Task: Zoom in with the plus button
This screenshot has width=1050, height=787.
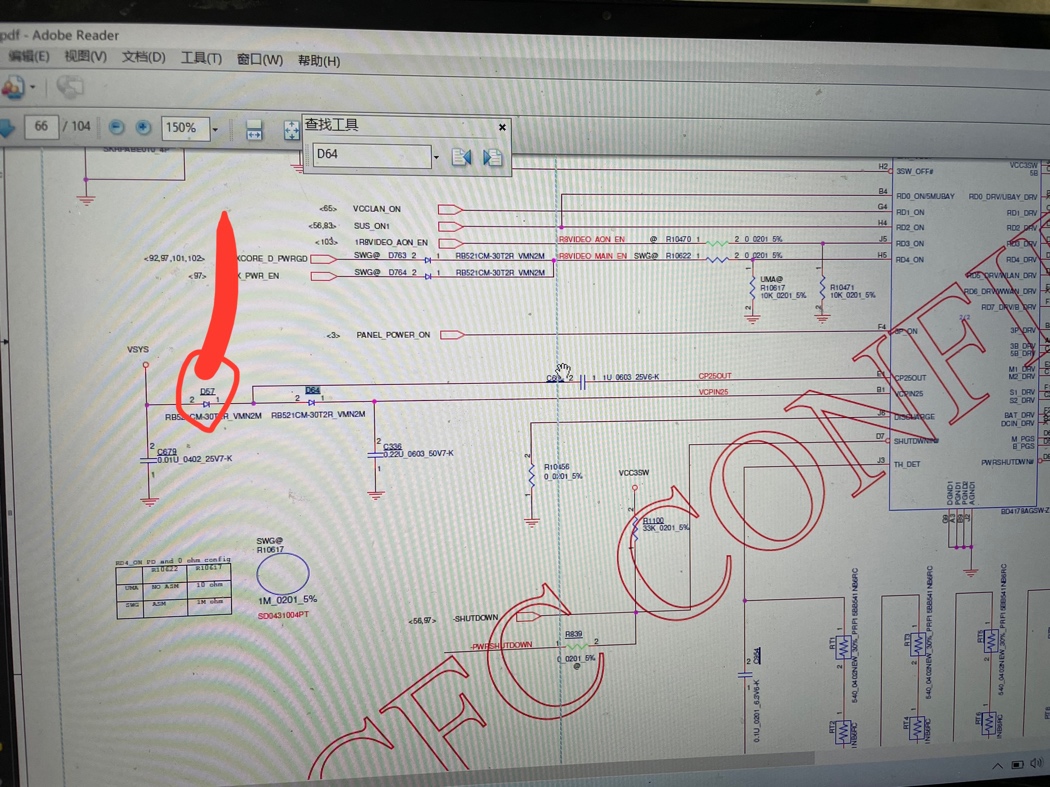Action: (143, 127)
